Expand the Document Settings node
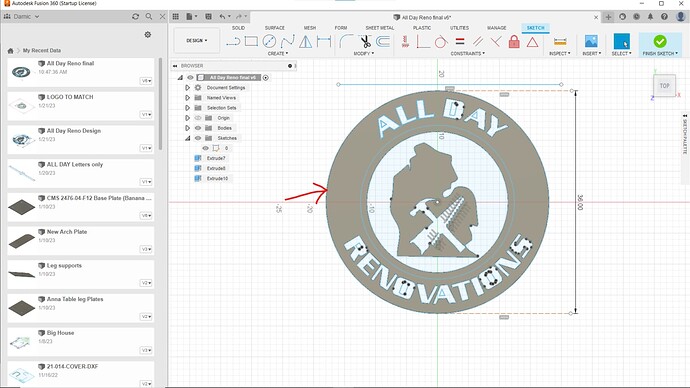This screenshot has height=388, width=690. [187, 88]
